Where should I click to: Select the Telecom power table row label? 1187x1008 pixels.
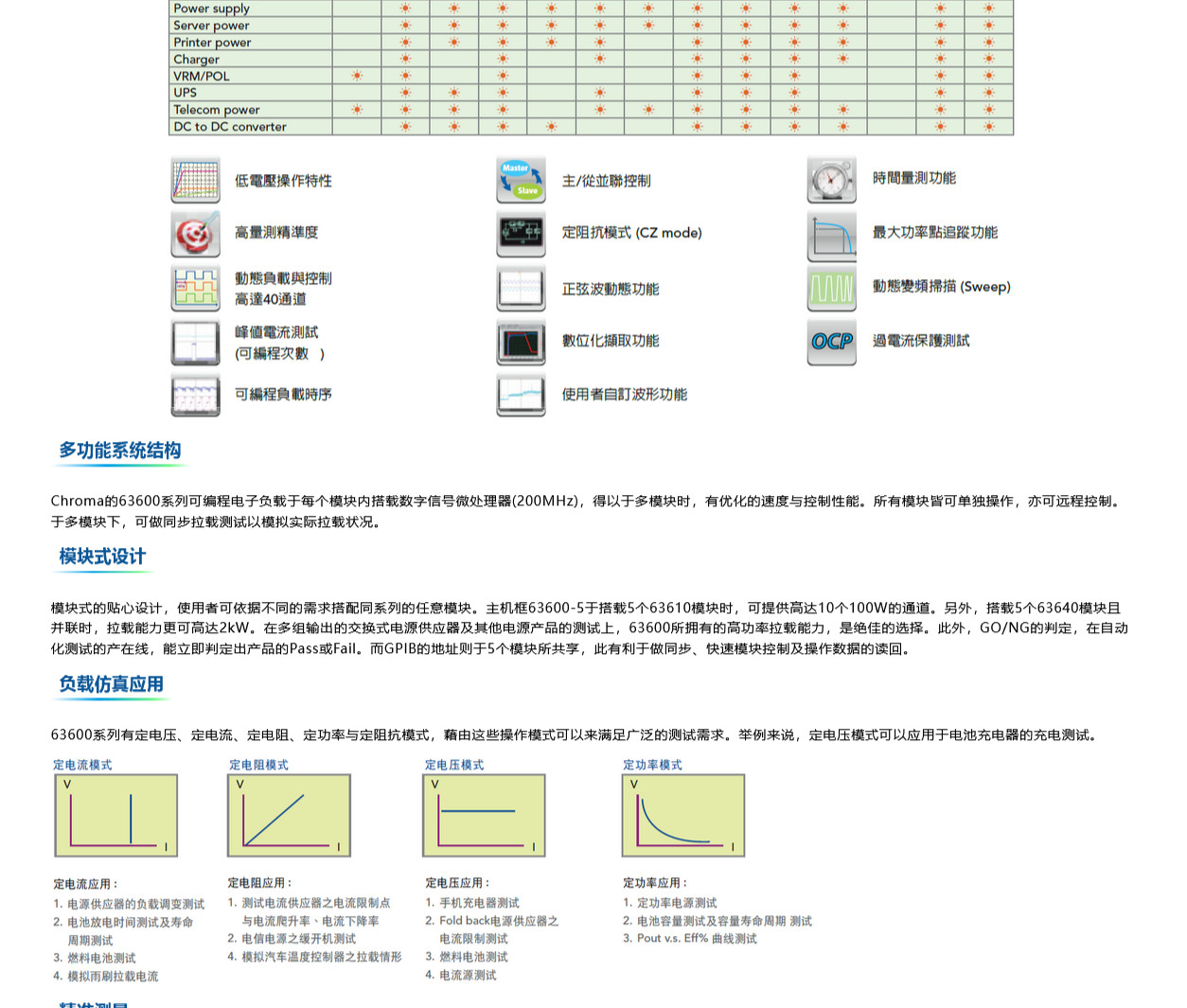pyautogui.click(x=216, y=110)
